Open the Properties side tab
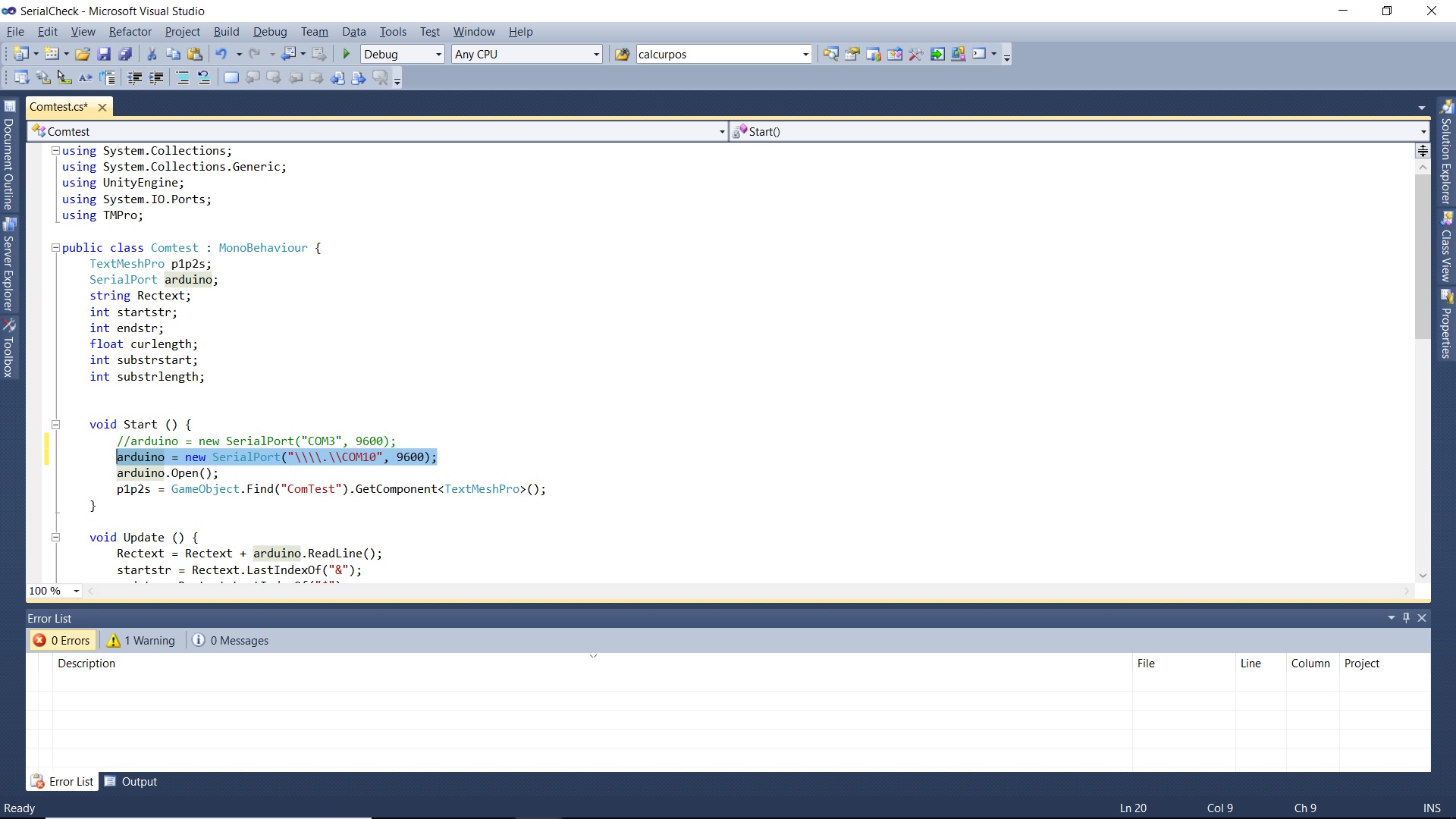Viewport: 1456px width, 819px height. coord(1447,325)
